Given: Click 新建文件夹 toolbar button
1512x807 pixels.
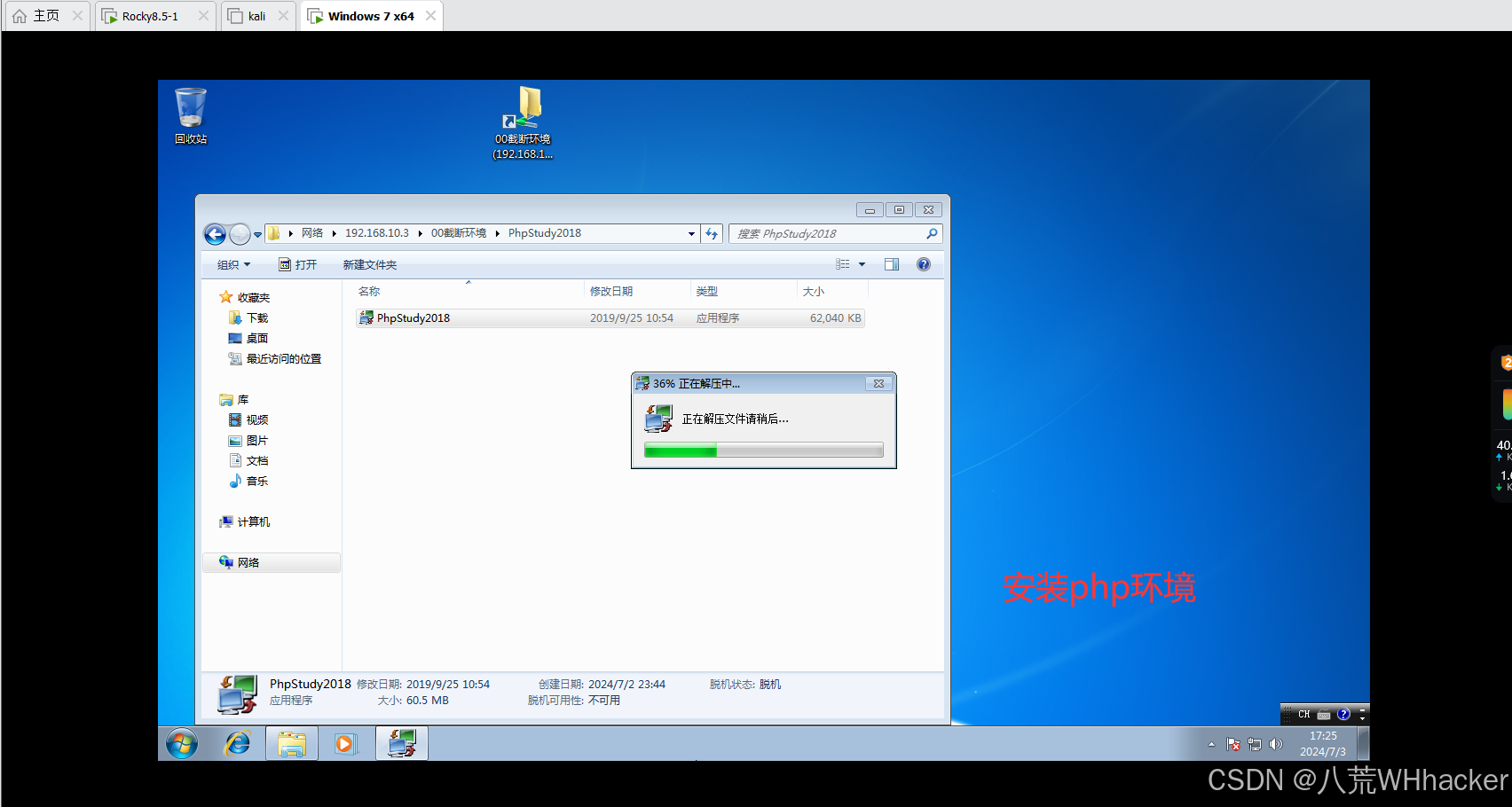Looking at the screenshot, I should [370, 265].
